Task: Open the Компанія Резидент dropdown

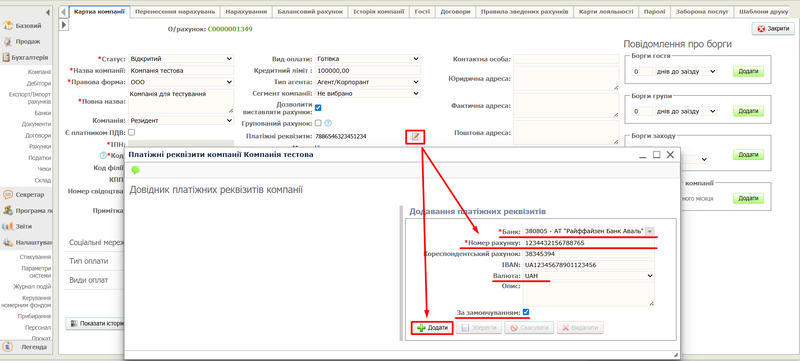Action: point(181,120)
